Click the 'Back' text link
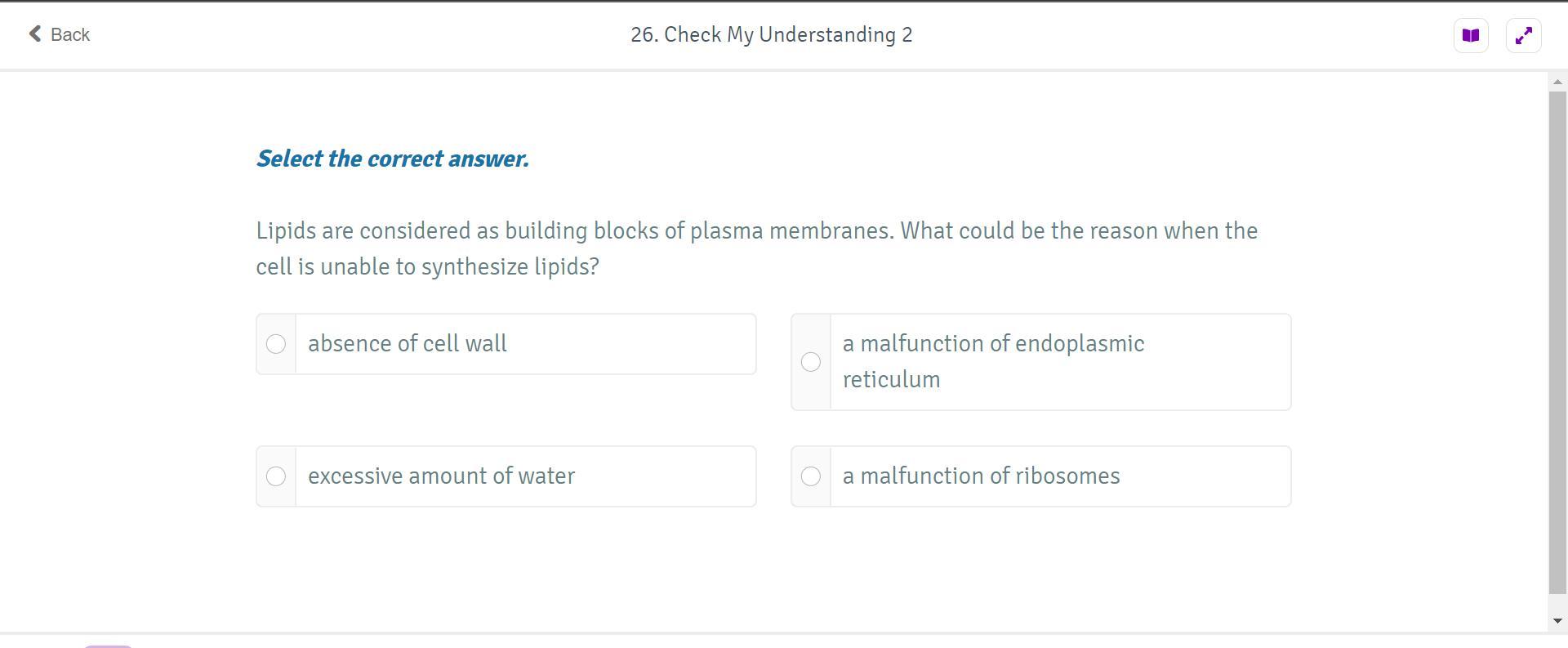The width and height of the screenshot is (1568, 648). click(70, 34)
